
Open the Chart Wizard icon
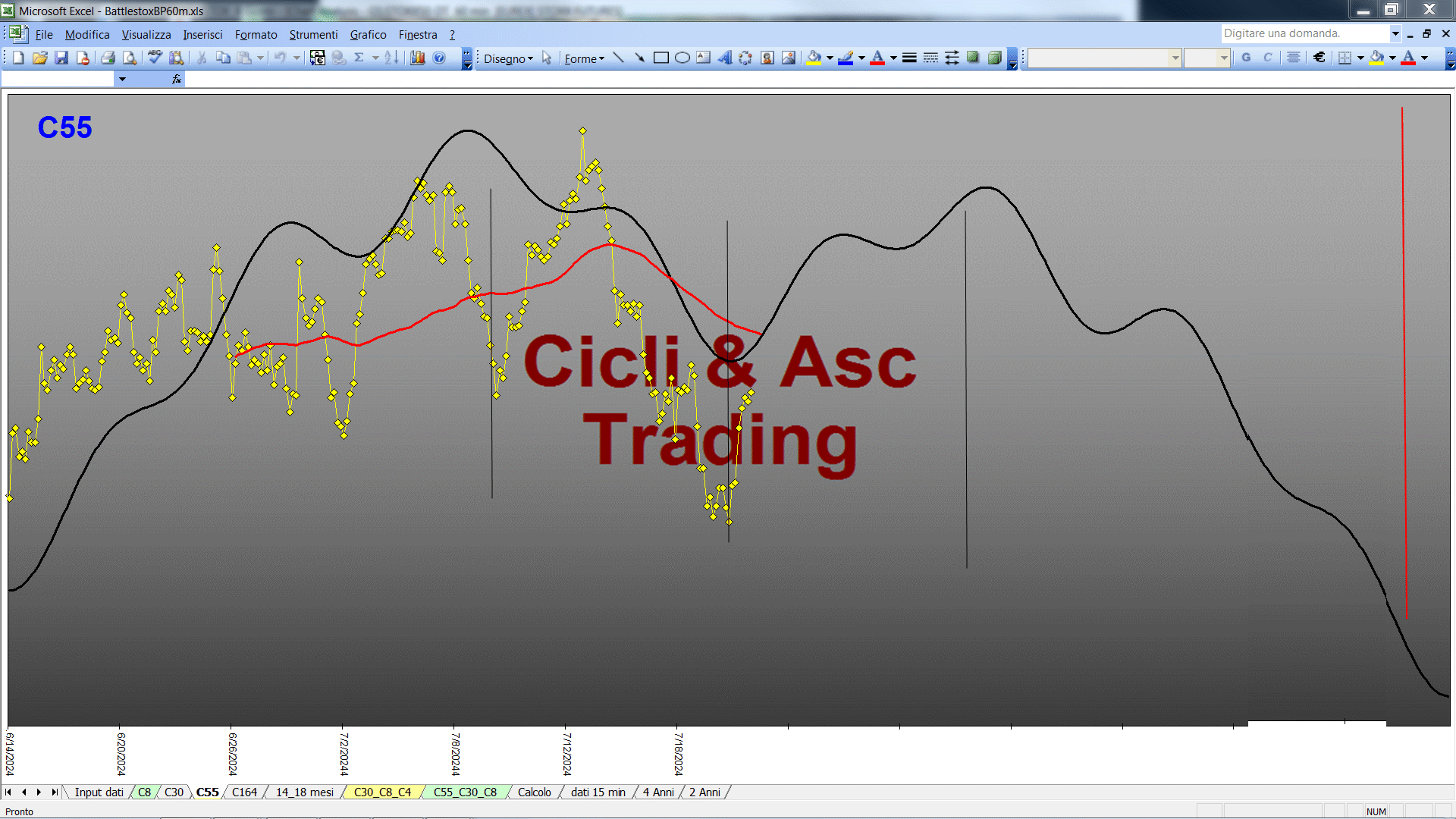[x=418, y=58]
